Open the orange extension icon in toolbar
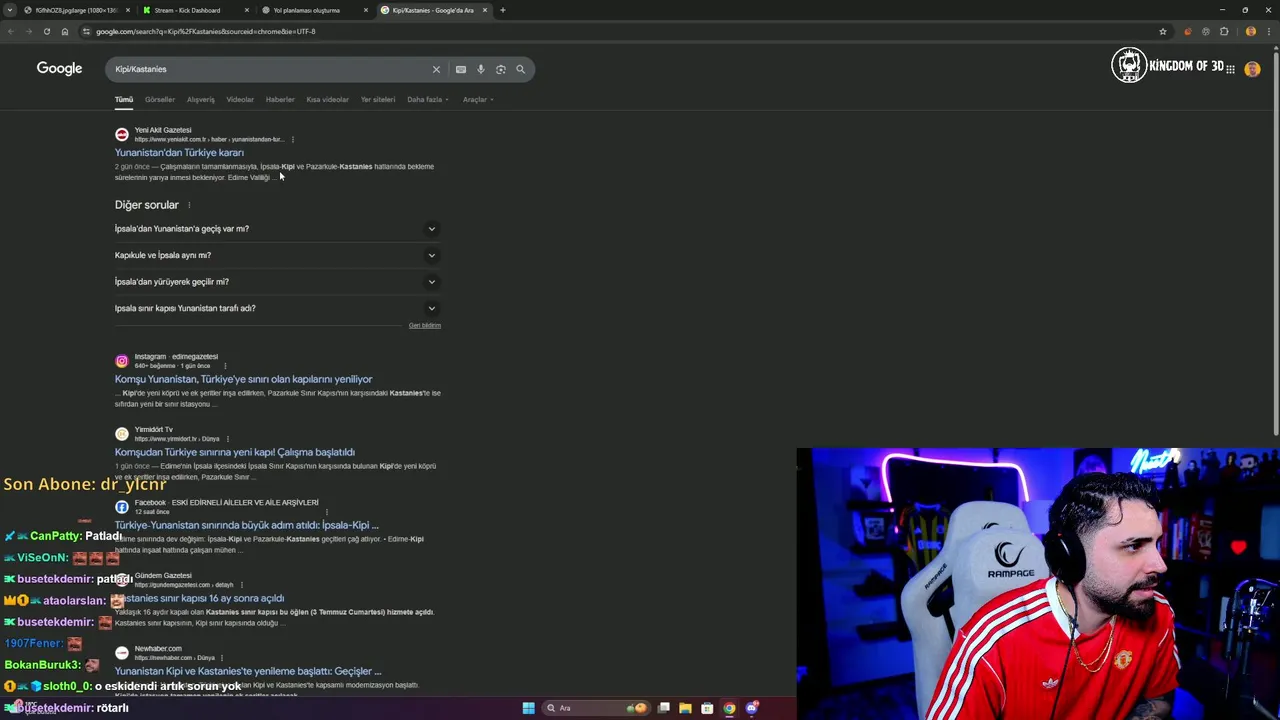The width and height of the screenshot is (1280, 720). [1187, 31]
